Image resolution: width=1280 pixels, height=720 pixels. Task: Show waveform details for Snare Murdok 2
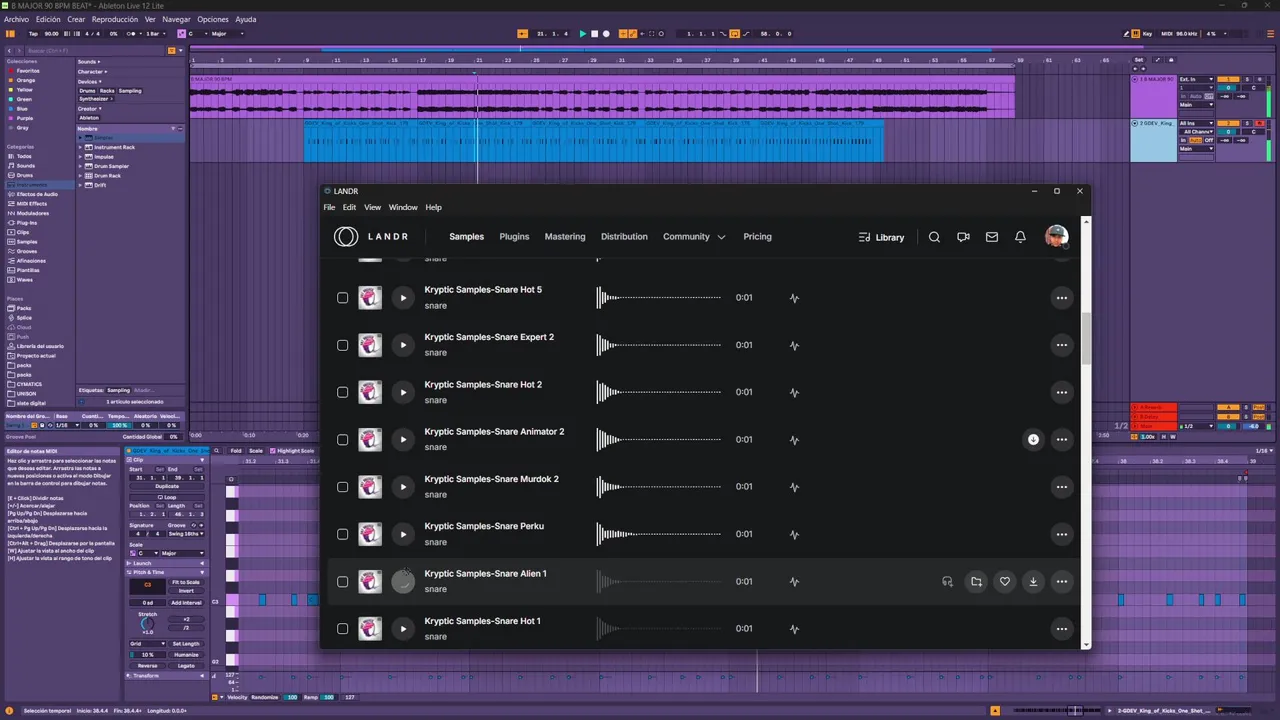coord(794,487)
